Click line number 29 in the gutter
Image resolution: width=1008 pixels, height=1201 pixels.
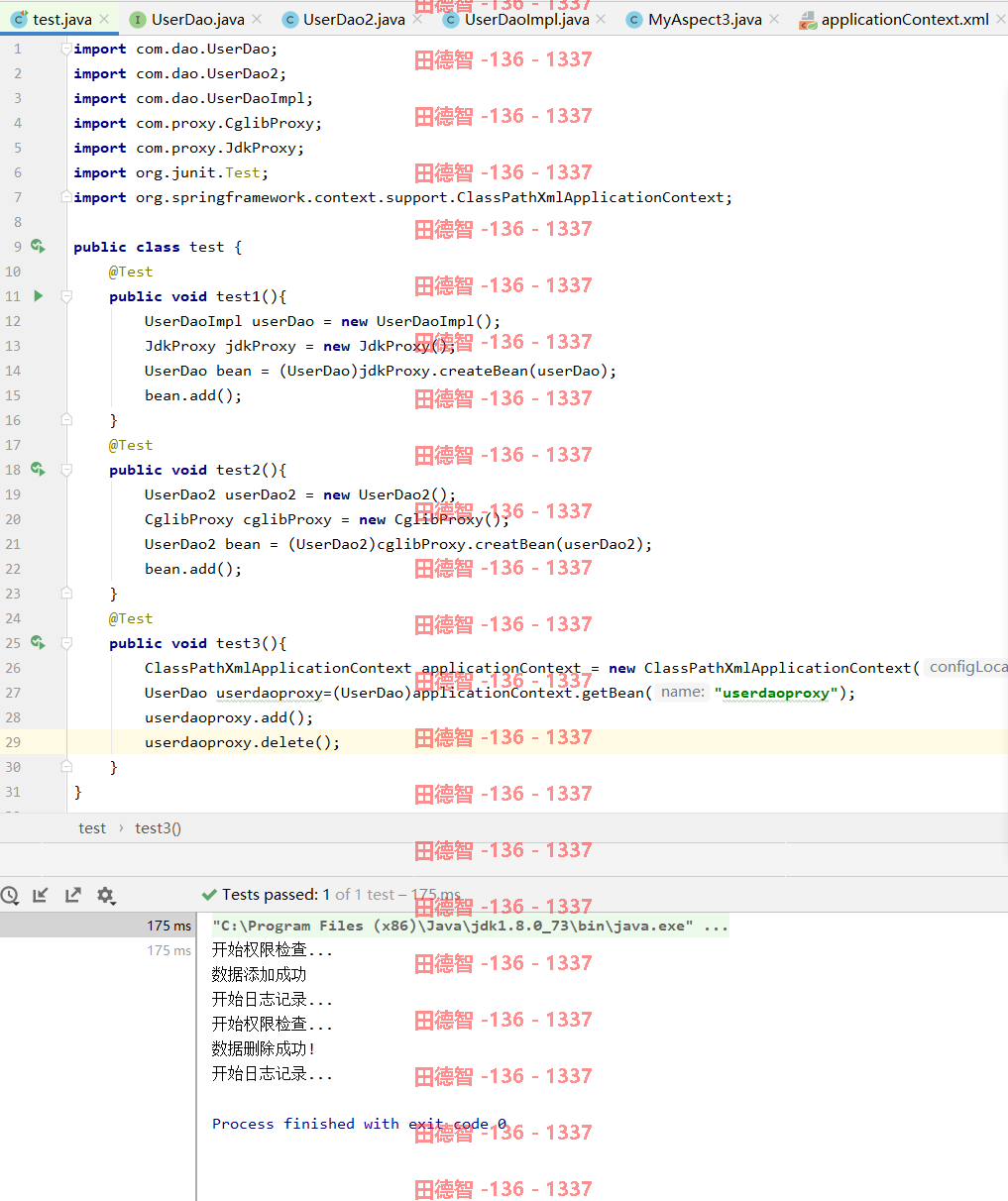pos(12,742)
